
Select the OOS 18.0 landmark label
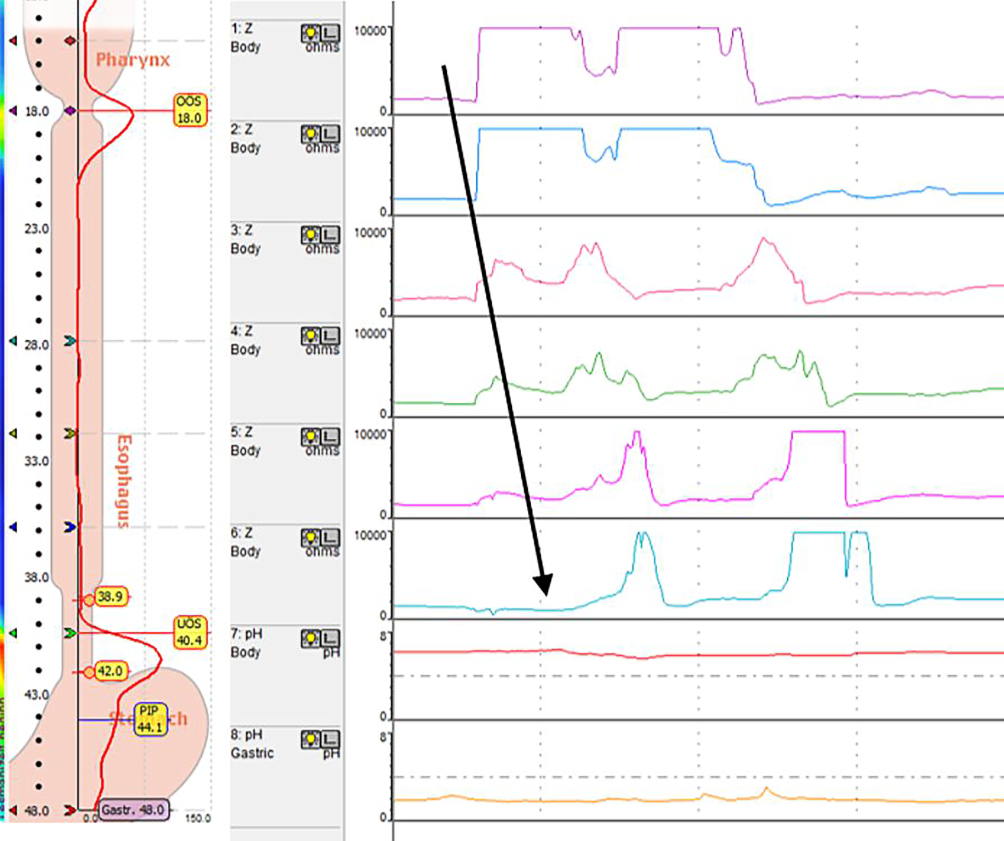tap(190, 110)
